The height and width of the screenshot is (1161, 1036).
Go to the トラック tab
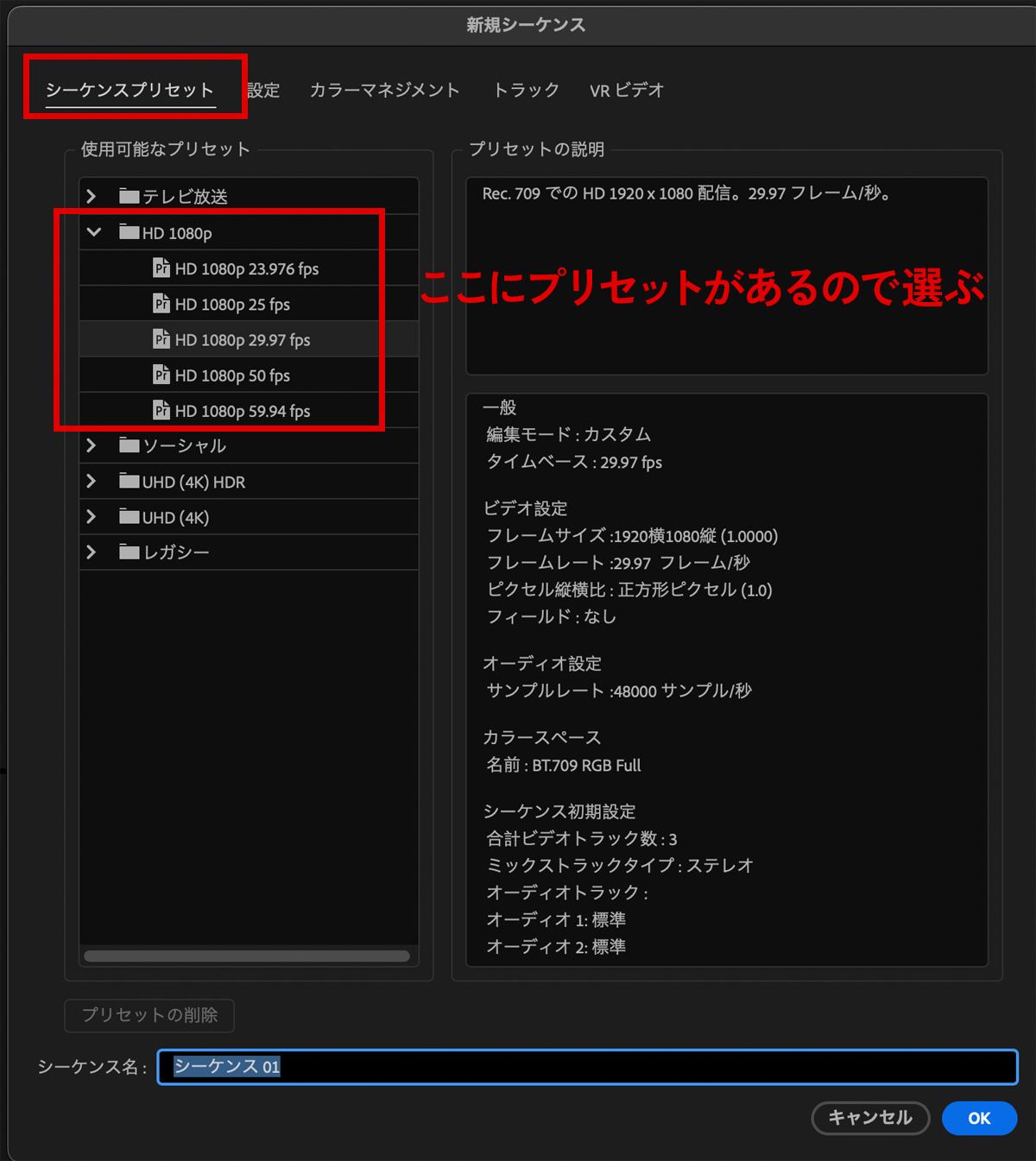click(526, 90)
